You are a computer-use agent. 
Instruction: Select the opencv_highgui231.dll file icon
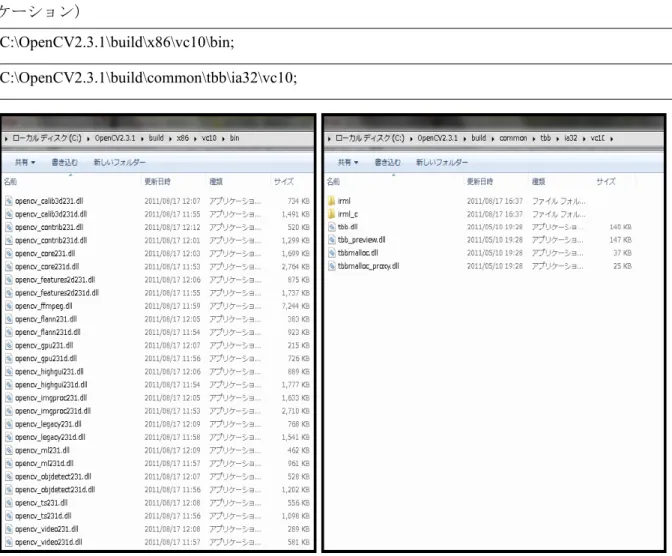click(9, 372)
